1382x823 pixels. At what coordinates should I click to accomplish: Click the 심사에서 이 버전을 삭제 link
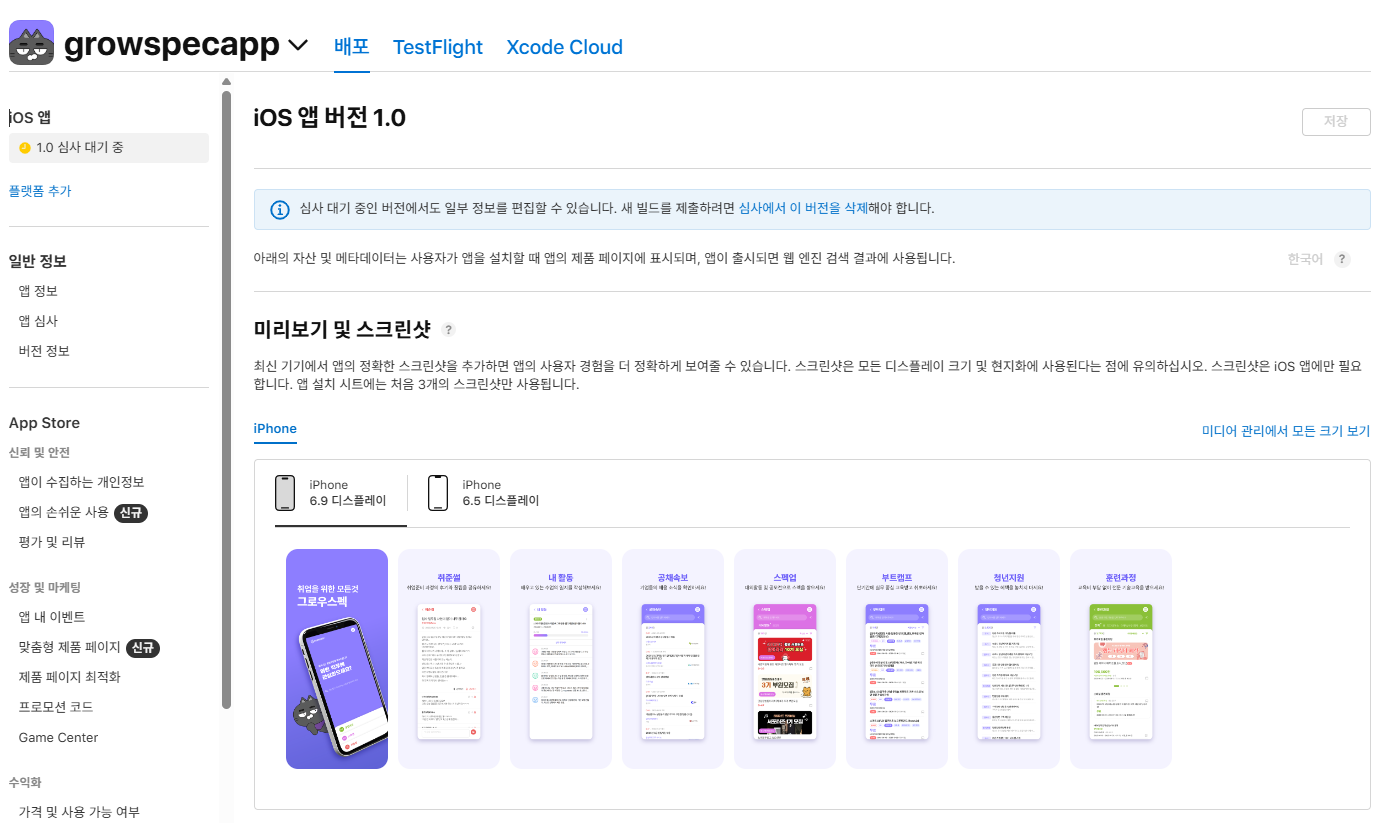point(802,209)
